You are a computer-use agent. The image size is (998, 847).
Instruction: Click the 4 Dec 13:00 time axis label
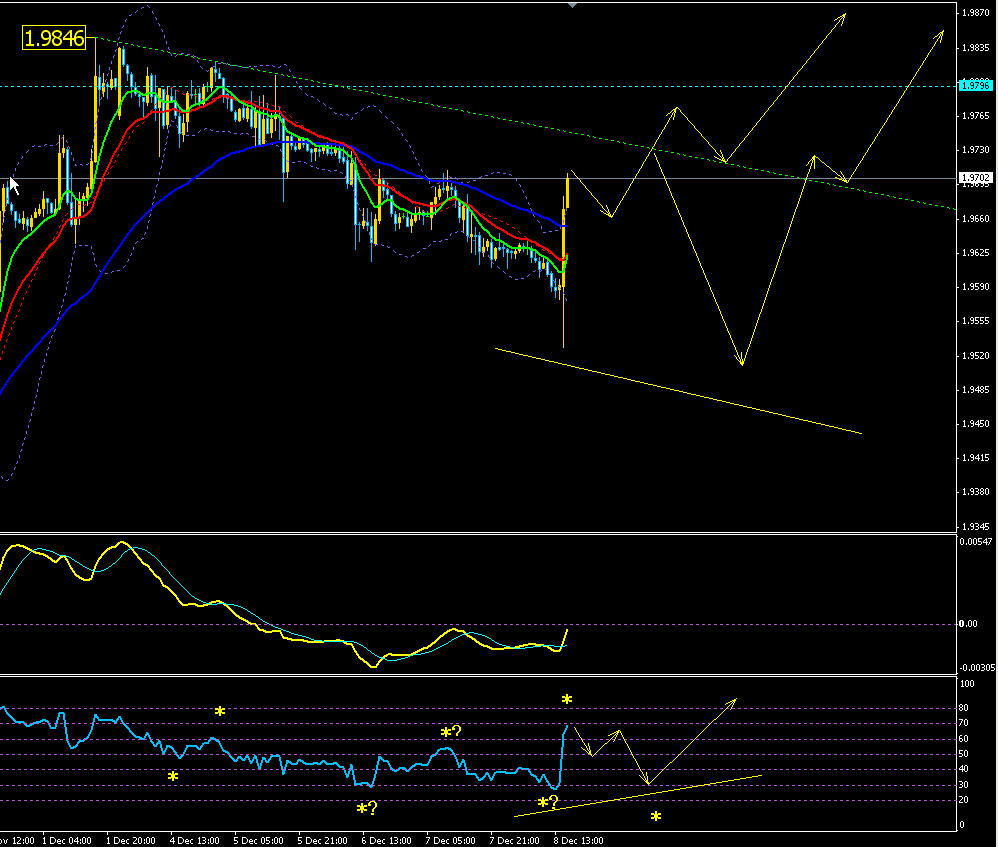(x=195, y=841)
